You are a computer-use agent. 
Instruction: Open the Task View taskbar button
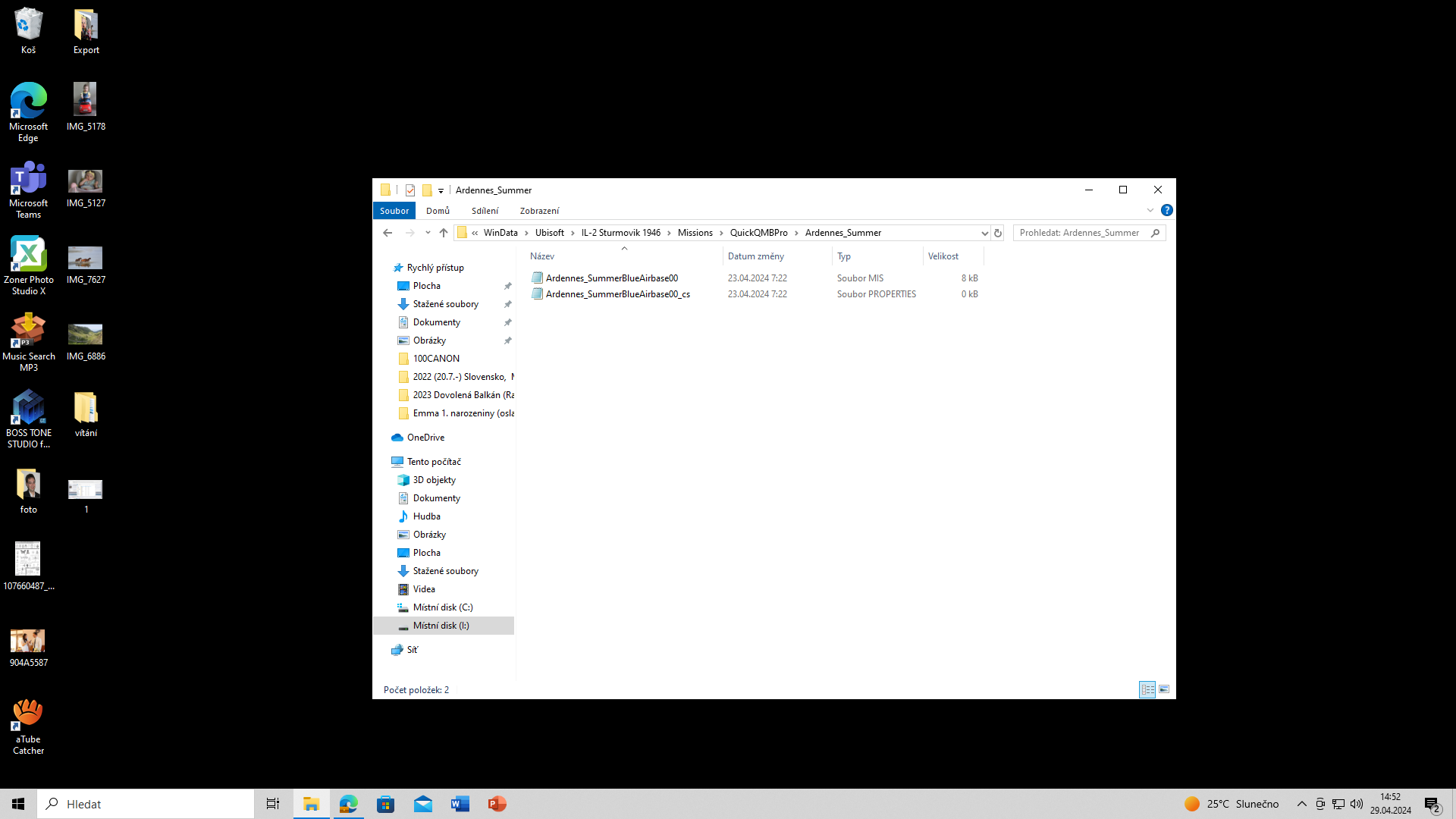[272, 804]
